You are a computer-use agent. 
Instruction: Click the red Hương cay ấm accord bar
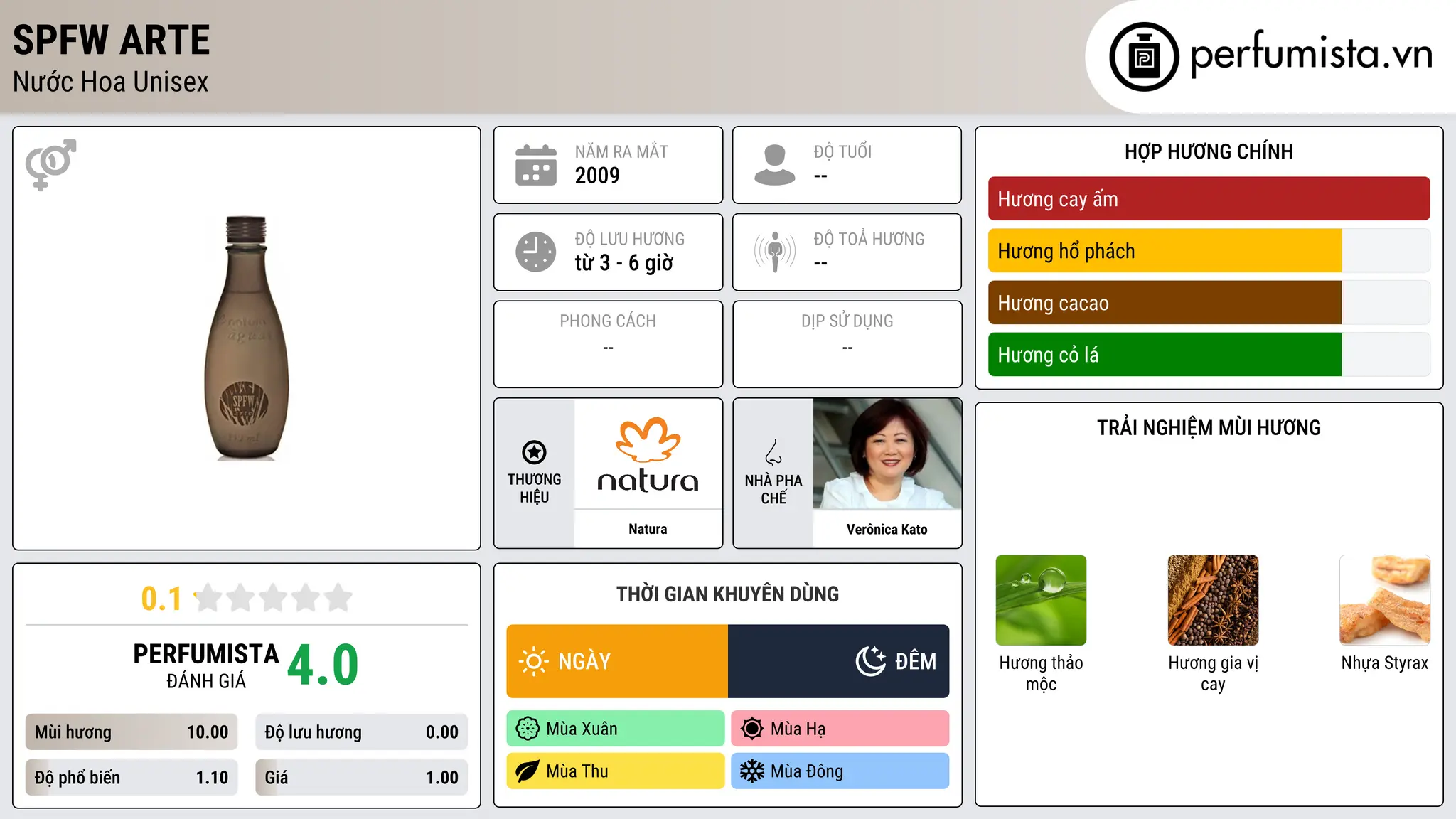[1209, 199]
